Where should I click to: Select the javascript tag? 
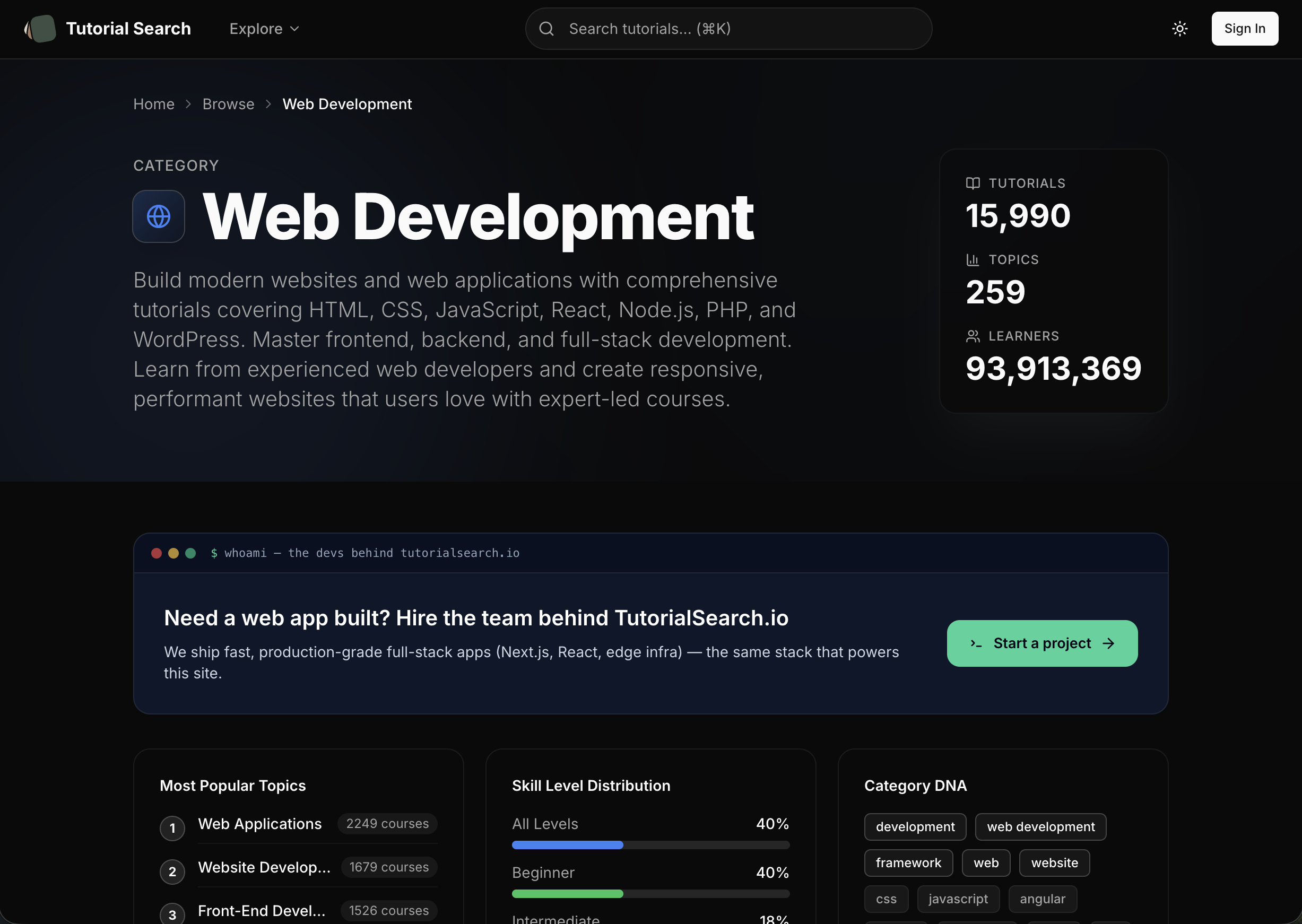point(958,899)
